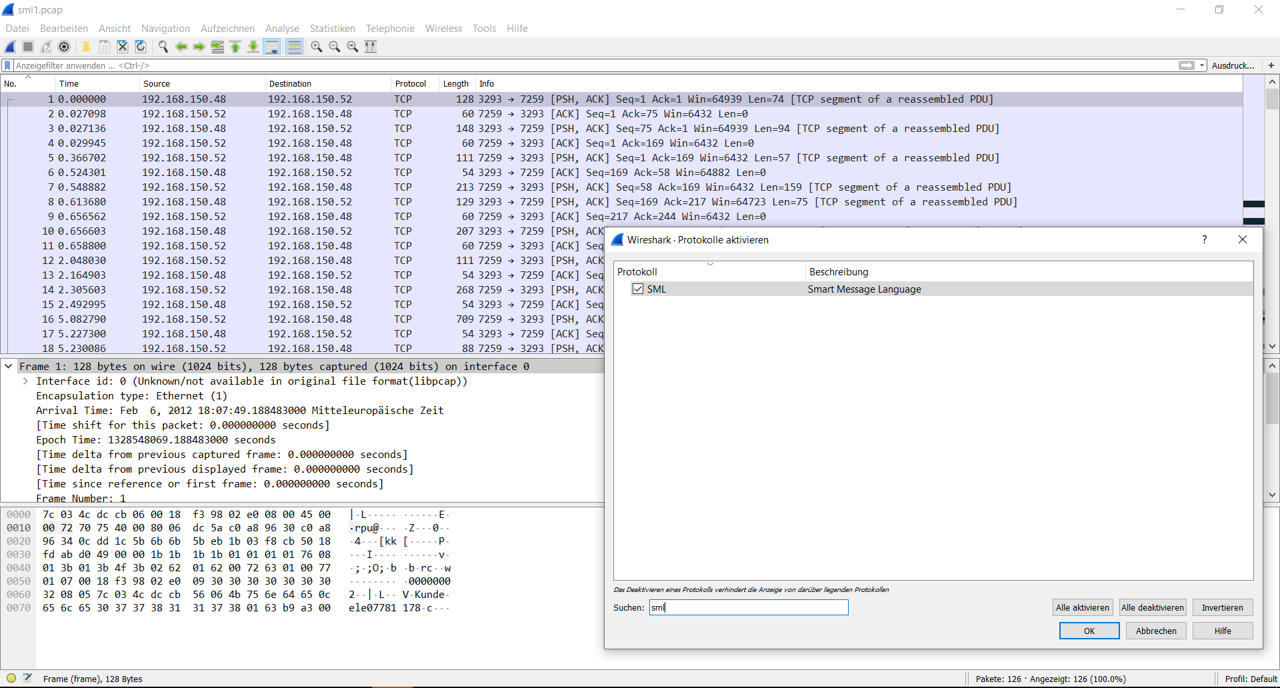Image resolution: width=1280 pixels, height=688 pixels.
Task: Open the Wireless menu
Action: pyautogui.click(x=443, y=28)
